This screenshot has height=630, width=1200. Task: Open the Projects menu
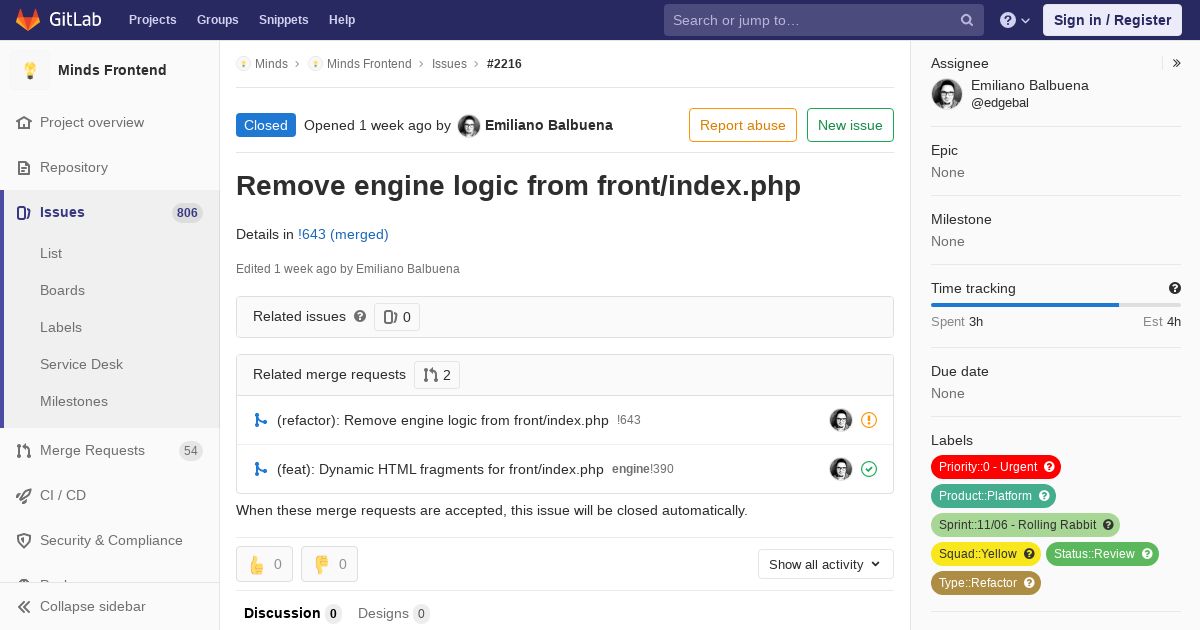(x=153, y=20)
